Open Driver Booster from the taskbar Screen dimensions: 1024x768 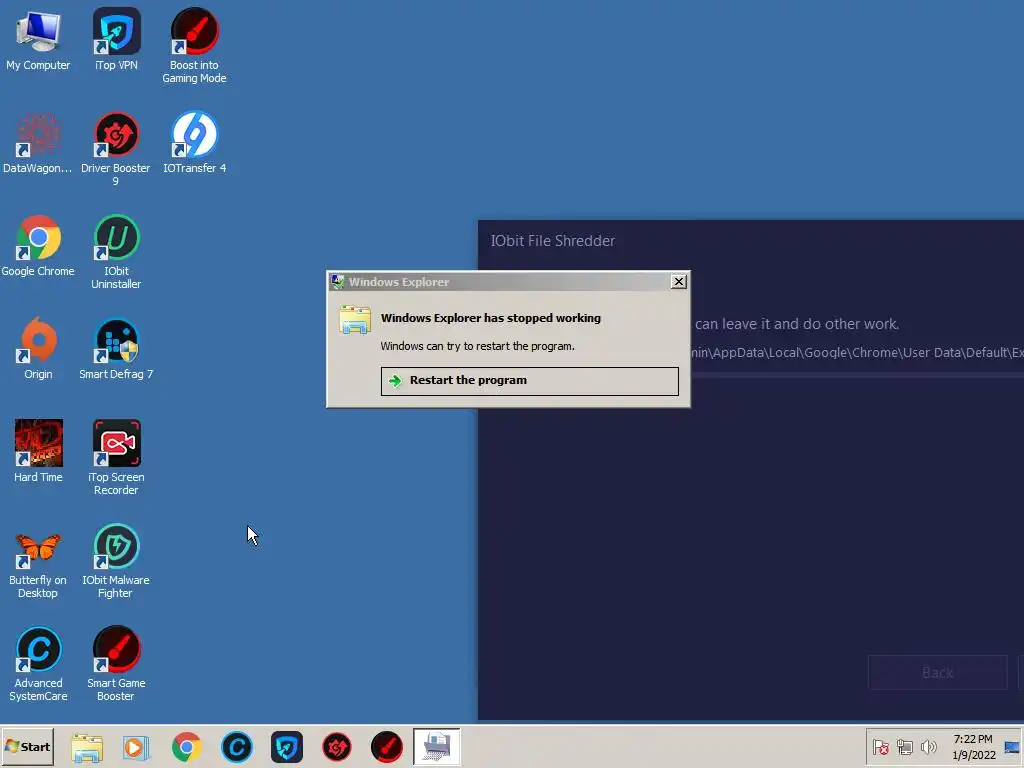click(x=337, y=747)
